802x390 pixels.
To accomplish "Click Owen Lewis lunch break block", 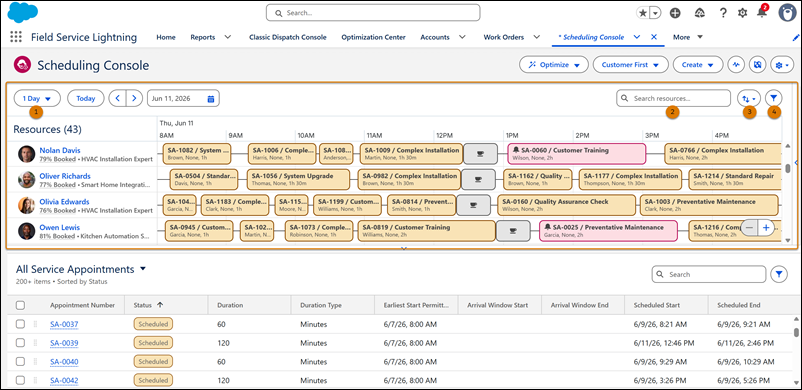I will [513, 231].
